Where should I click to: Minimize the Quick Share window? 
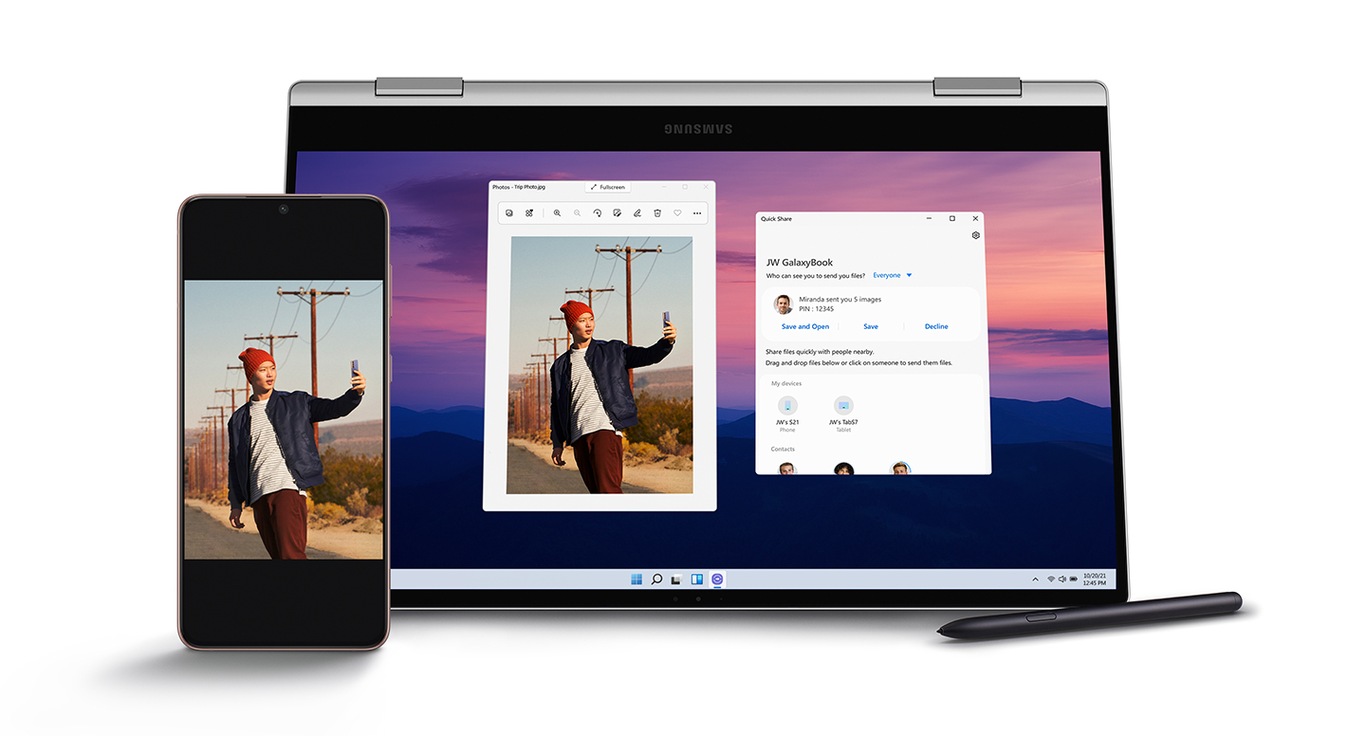click(928, 218)
